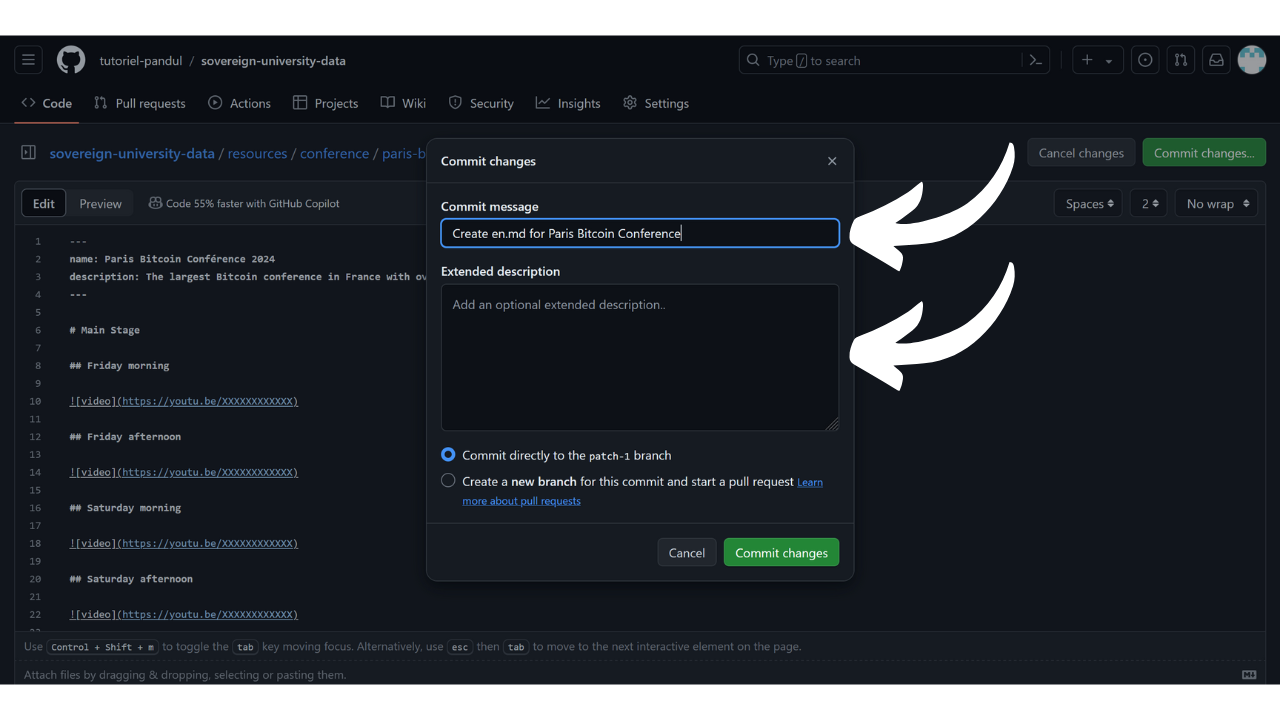The image size is (1280, 720).
Task: Click the markdown support icon
Action: coord(1249,675)
